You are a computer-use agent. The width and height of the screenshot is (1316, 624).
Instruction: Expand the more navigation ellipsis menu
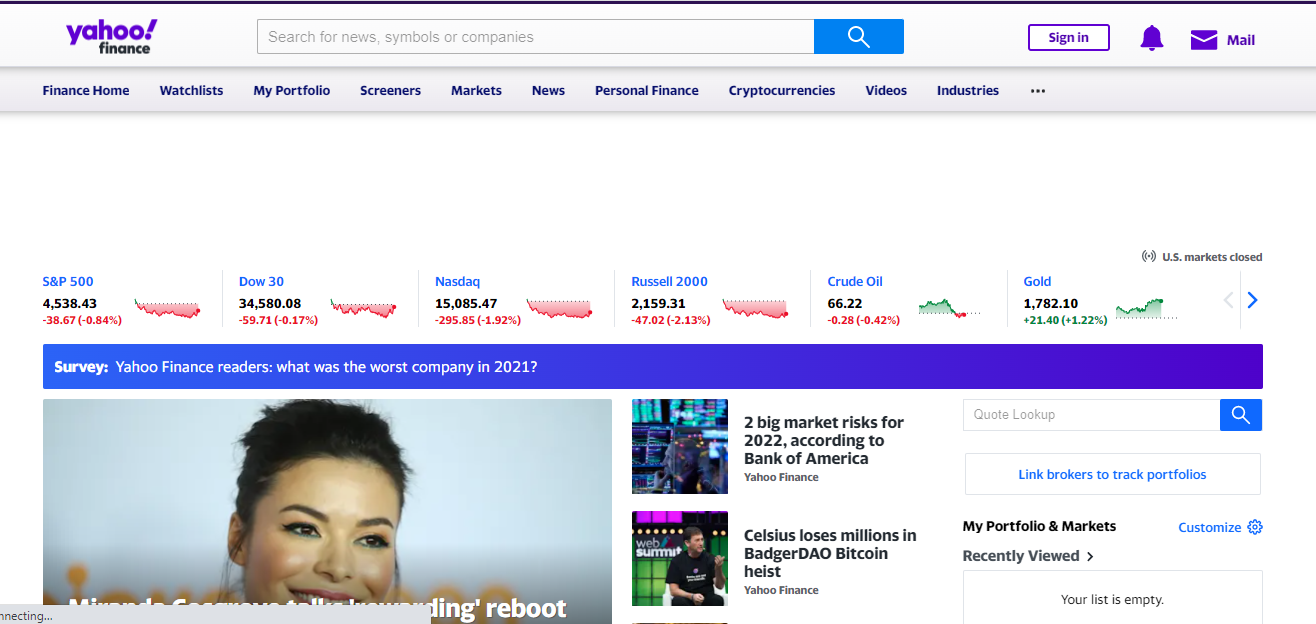coord(1038,90)
